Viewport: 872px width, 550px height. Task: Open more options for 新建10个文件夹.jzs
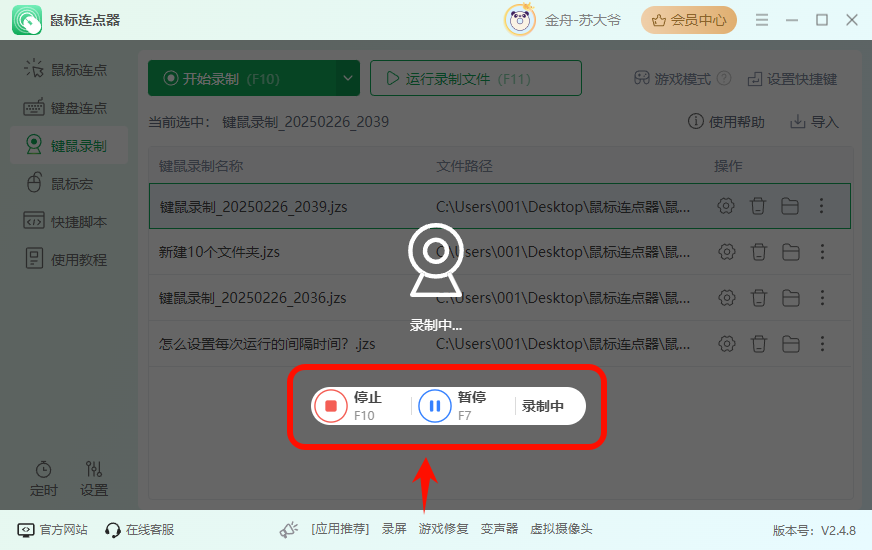pyautogui.click(x=823, y=252)
